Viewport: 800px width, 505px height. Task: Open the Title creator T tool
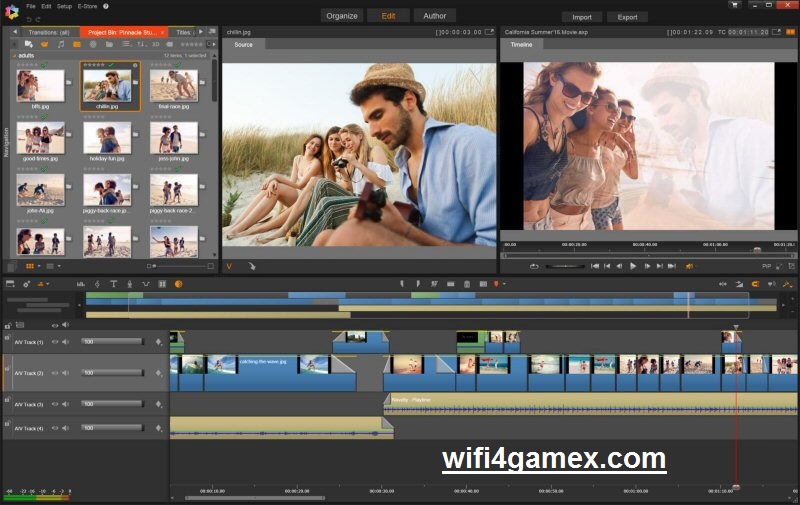pos(113,284)
